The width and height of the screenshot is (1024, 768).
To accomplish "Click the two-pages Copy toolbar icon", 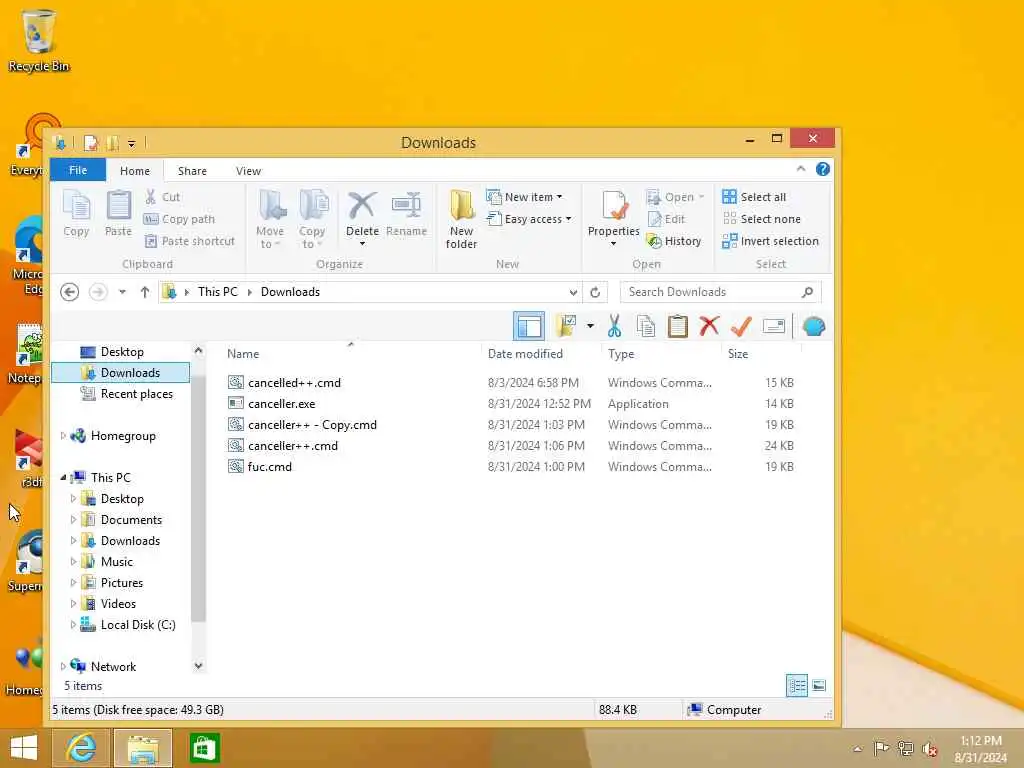I will 646,326.
